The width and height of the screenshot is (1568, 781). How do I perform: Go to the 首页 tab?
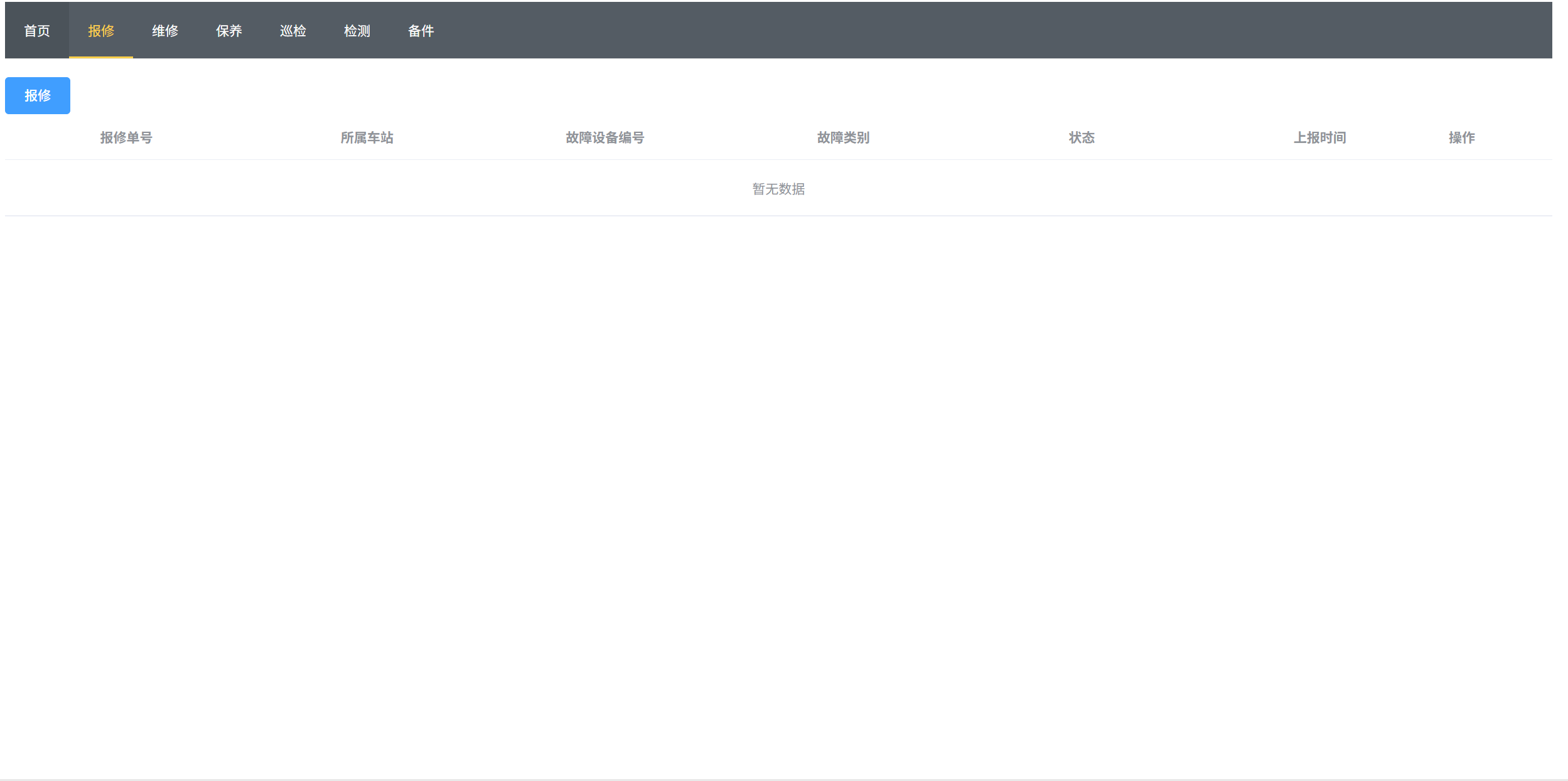click(x=37, y=31)
